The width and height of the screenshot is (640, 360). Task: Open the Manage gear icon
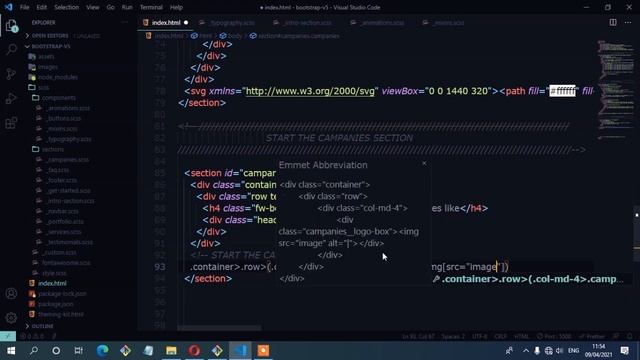pyautogui.click(x=11, y=317)
